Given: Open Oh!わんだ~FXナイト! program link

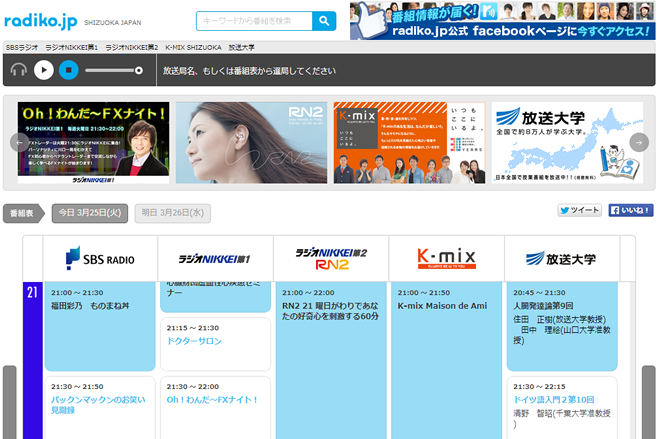Looking at the screenshot, I should click(212, 400).
